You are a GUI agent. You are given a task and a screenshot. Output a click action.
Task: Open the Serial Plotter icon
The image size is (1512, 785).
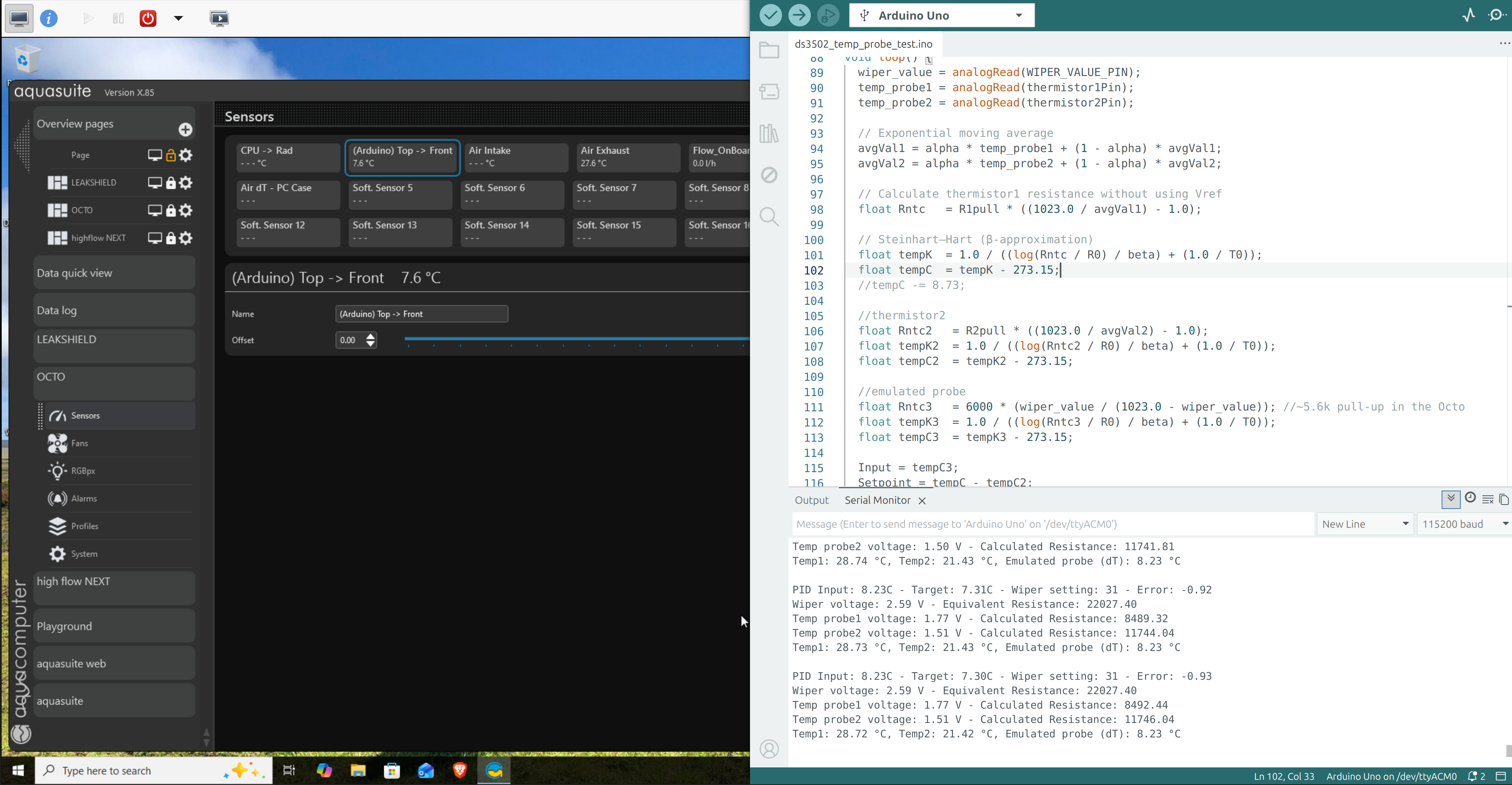pos(1468,15)
